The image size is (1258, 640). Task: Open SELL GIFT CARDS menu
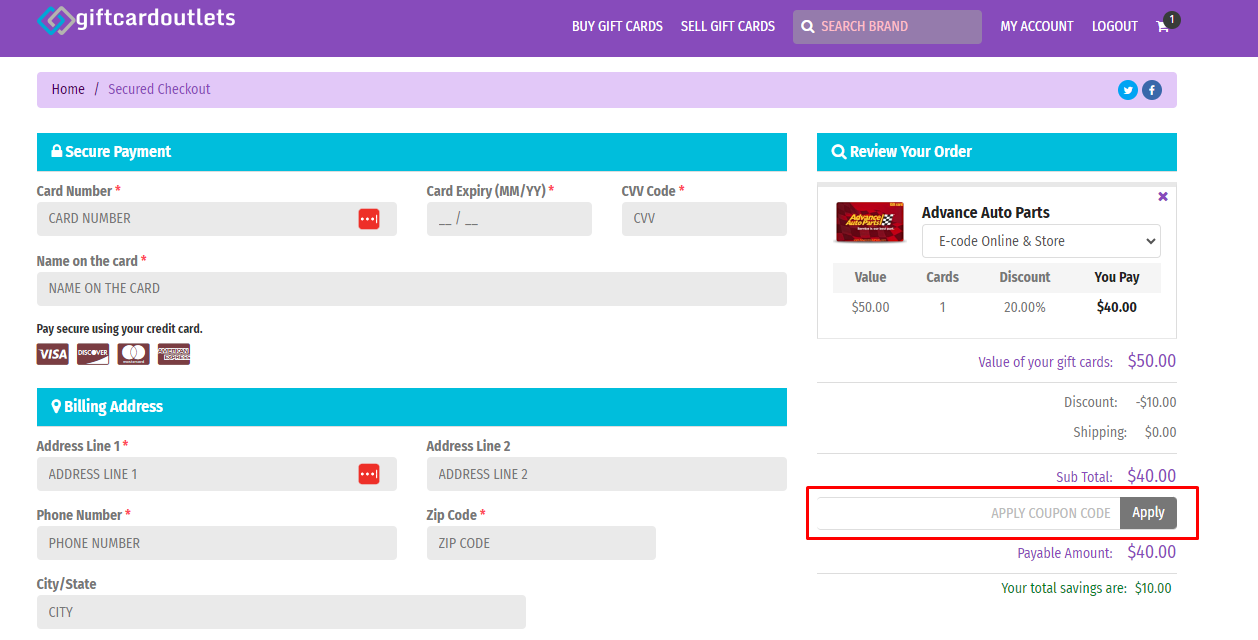point(728,27)
